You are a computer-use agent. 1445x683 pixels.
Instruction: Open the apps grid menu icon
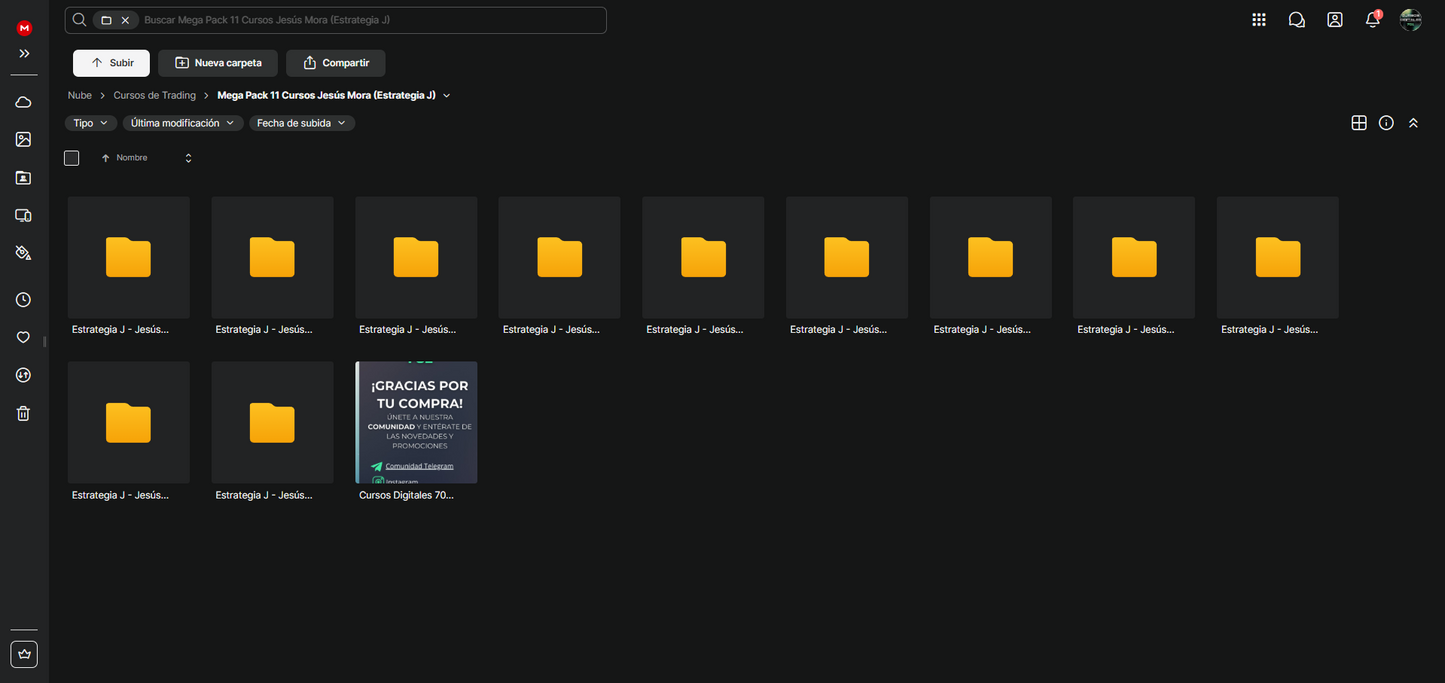(x=1258, y=20)
